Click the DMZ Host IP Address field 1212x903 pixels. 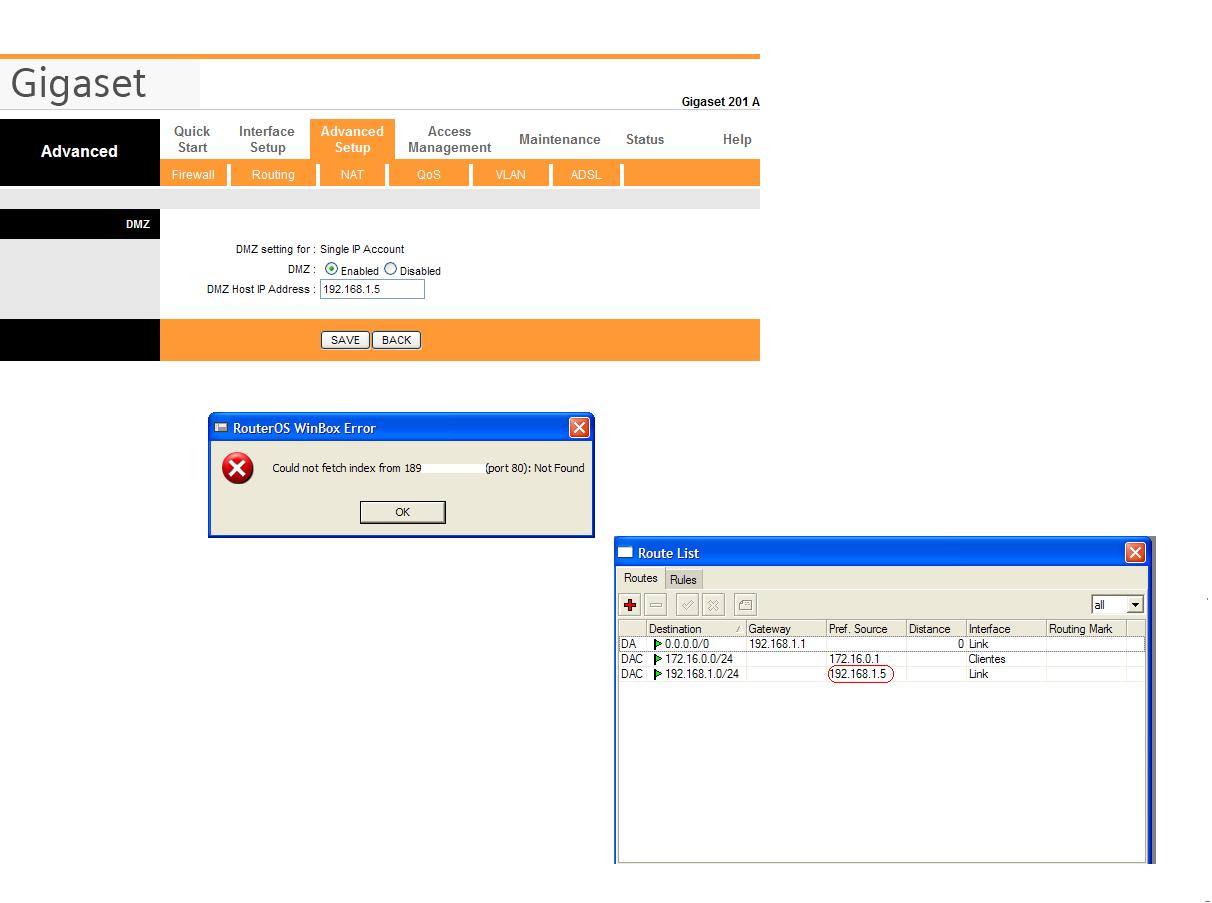[372, 289]
